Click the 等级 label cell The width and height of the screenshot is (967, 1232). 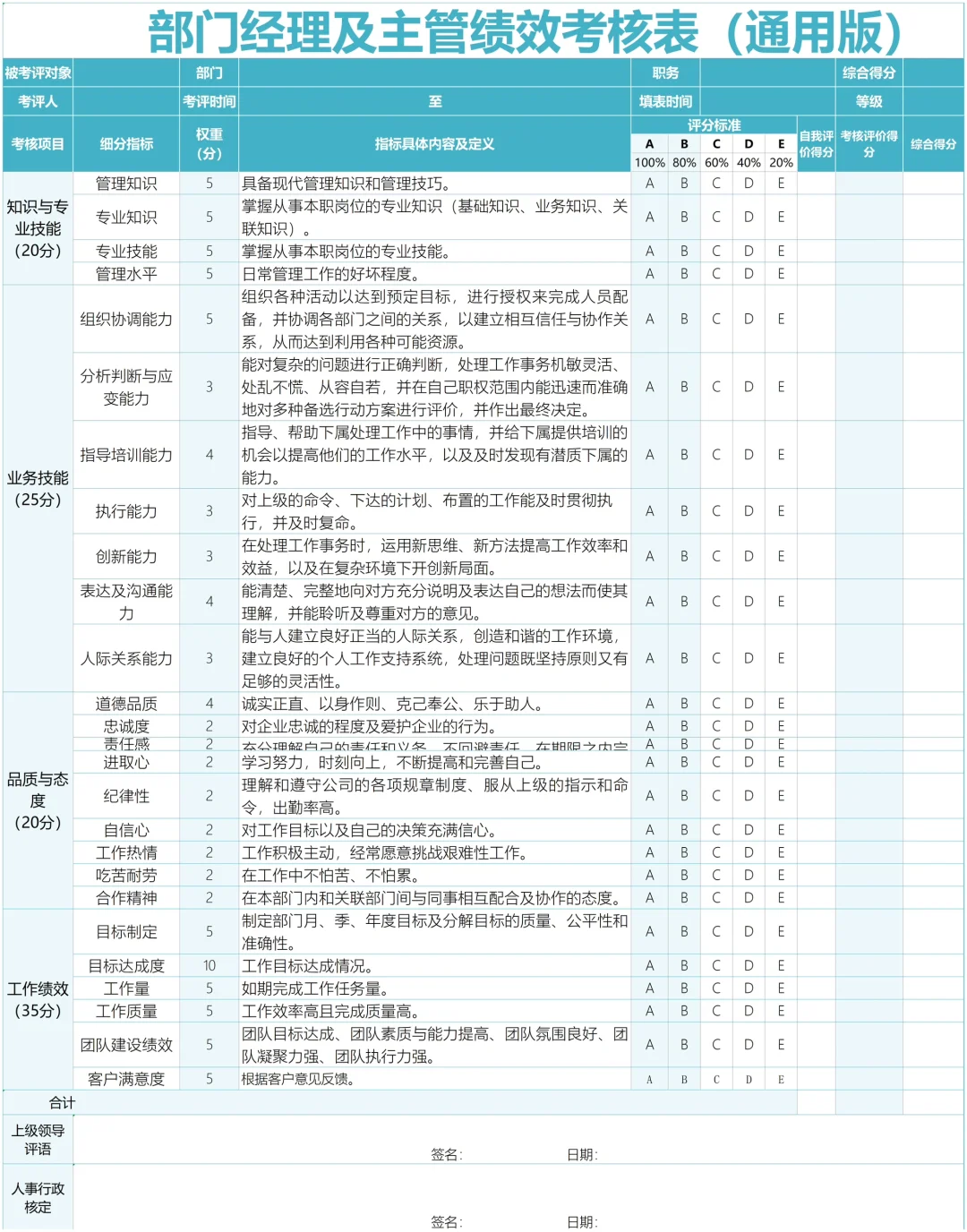869,101
